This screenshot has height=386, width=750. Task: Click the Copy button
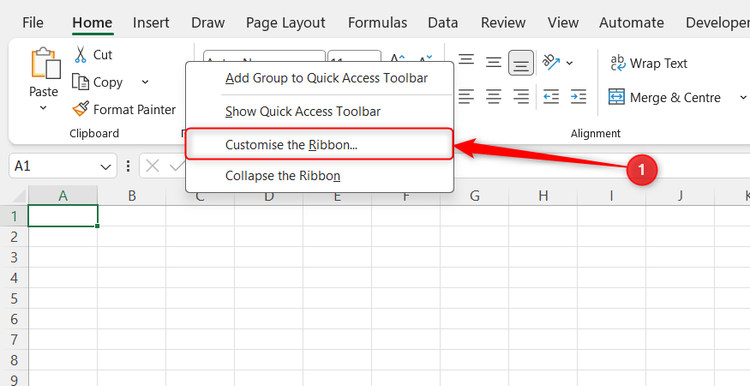[x=98, y=82]
